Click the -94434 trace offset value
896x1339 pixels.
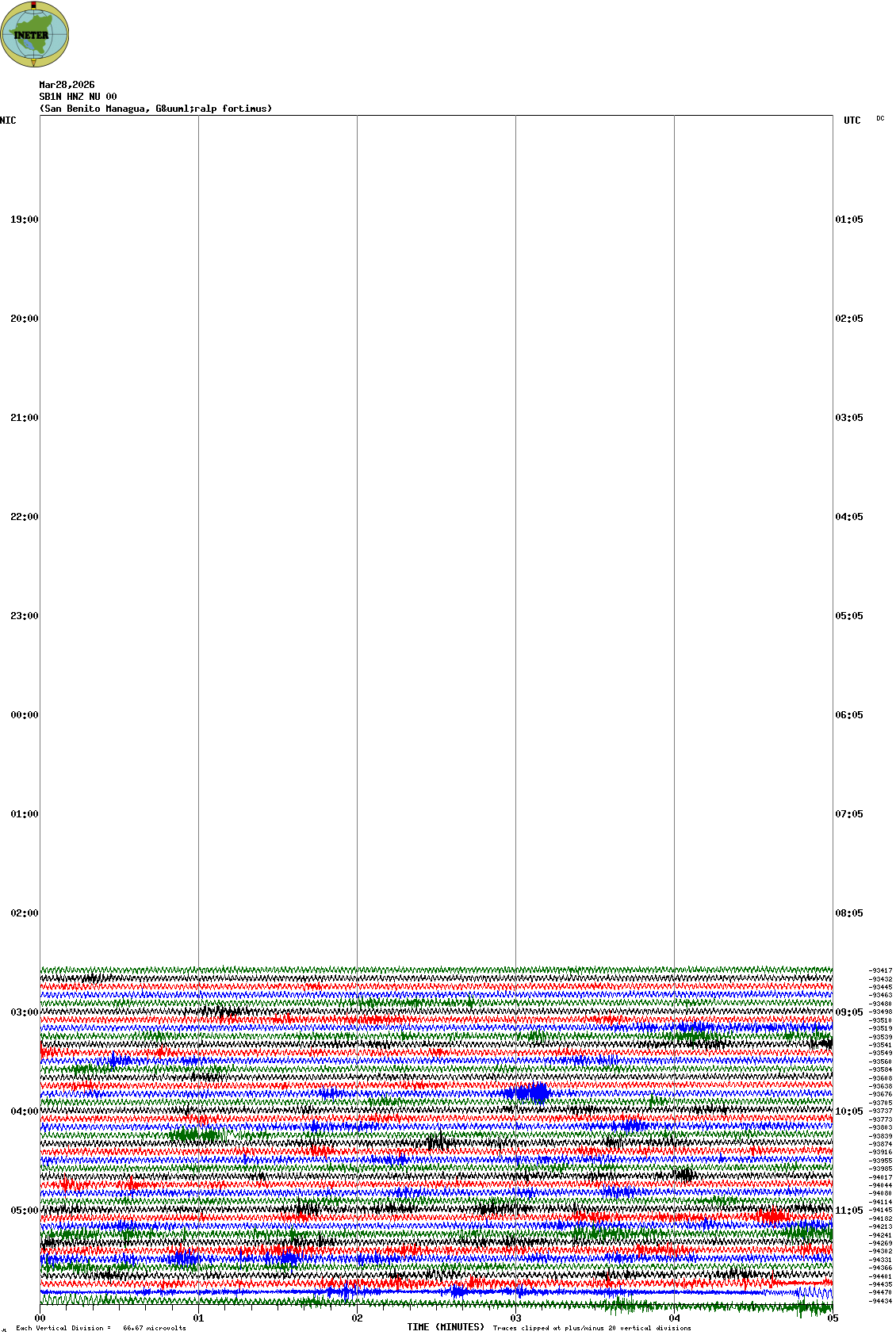point(880,1301)
